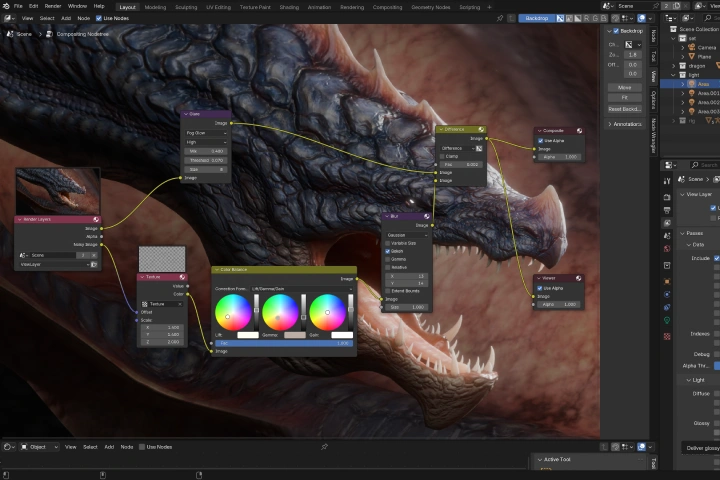This screenshot has width=720, height=480.
Task: Enable Variable Size on Blur node
Action: [x=388, y=243]
